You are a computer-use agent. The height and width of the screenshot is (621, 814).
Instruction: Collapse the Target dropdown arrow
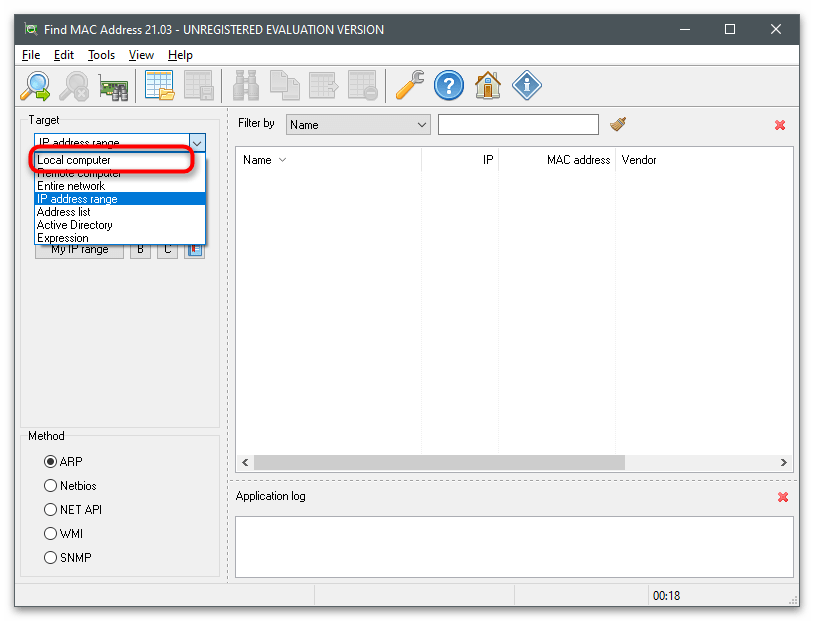tap(197, 143)
